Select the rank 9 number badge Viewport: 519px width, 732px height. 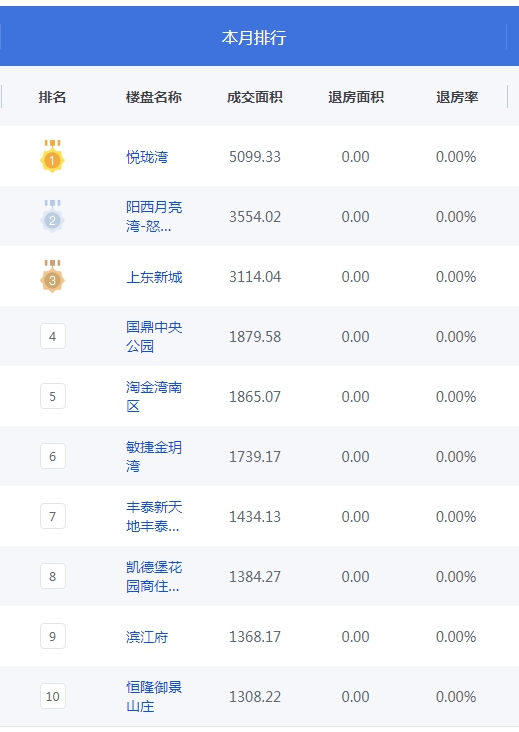[53, 636]
